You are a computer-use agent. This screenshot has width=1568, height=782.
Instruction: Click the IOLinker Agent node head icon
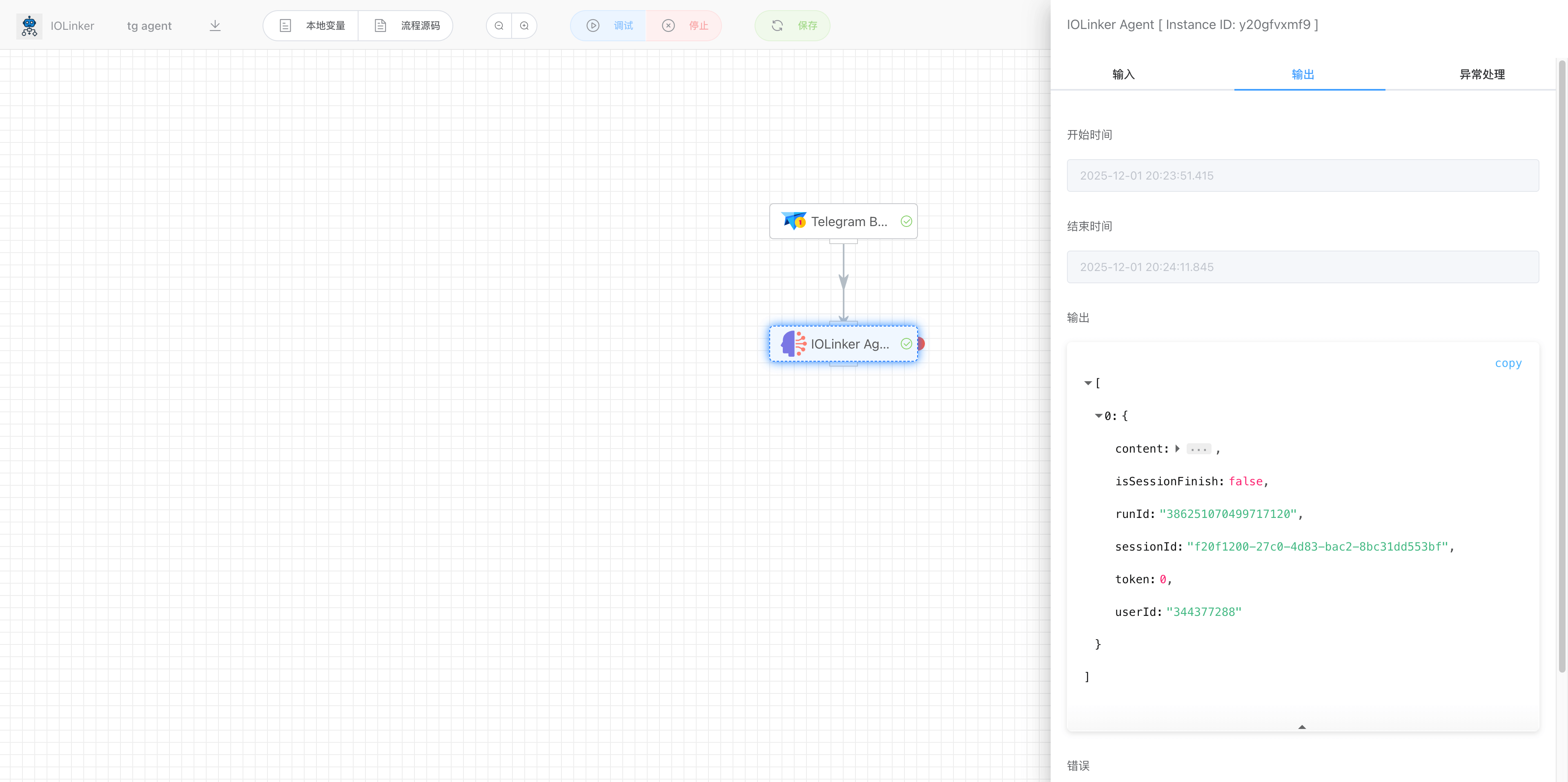click(794, 344)
